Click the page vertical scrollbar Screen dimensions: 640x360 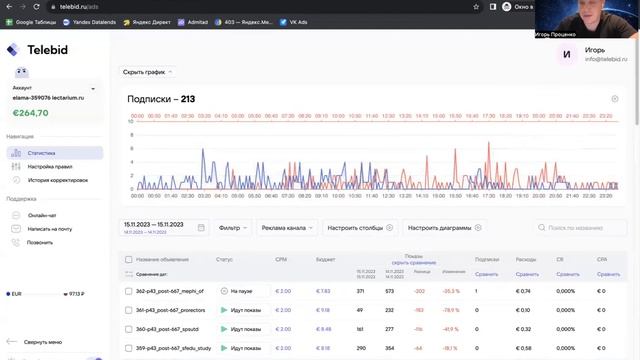(637, 82)
